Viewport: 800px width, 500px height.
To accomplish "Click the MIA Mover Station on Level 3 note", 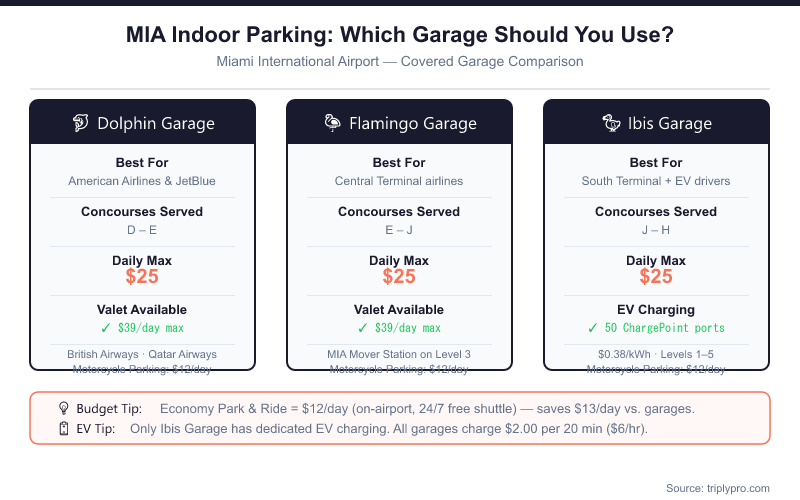I will point(399,354).
